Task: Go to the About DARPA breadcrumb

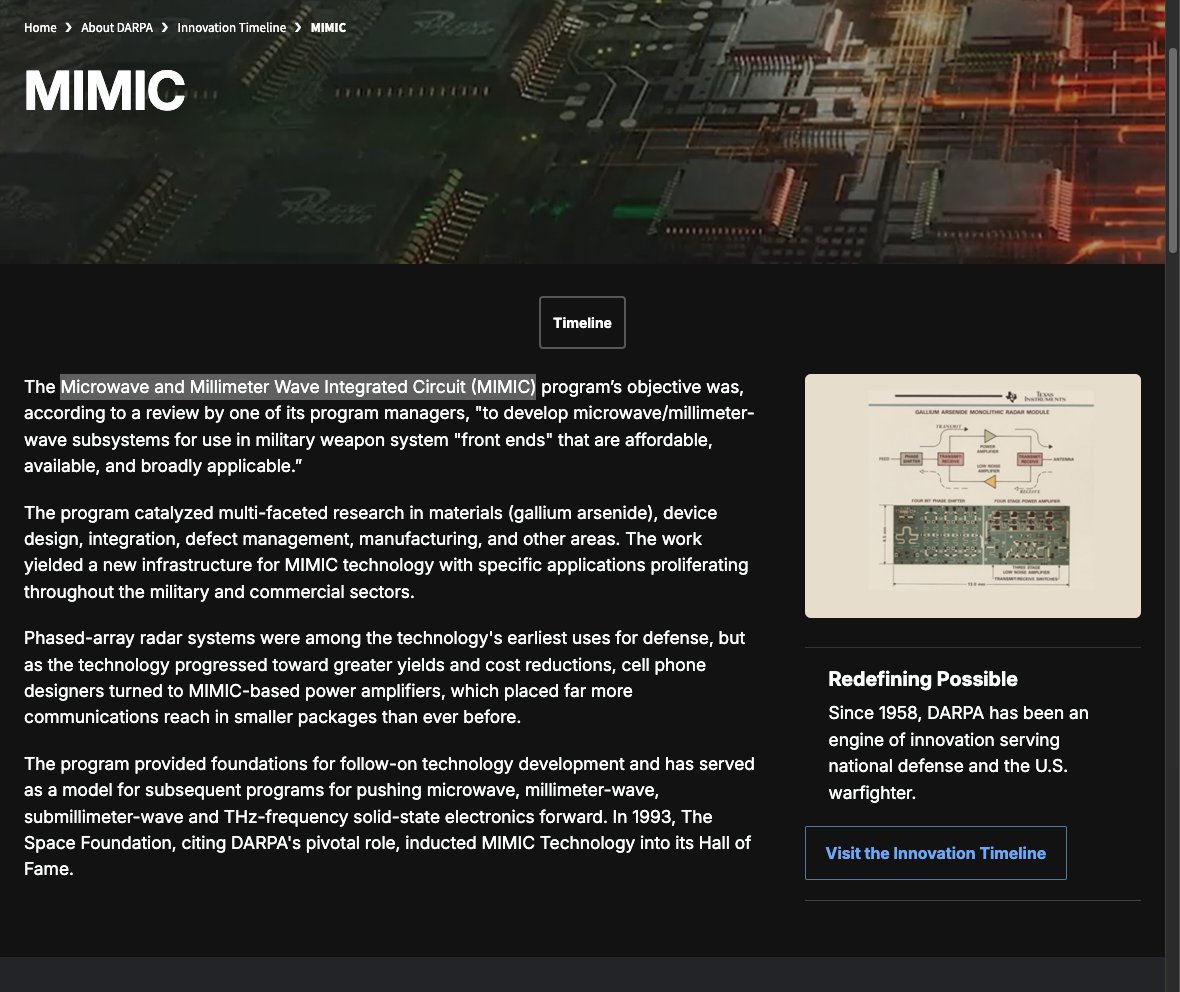Action: (117, 28)
